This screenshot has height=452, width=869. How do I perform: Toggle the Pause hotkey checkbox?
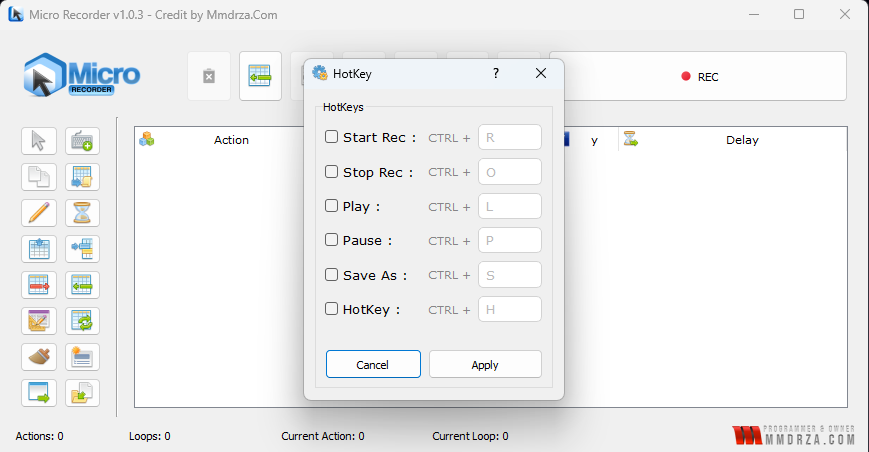click(332, 241)
